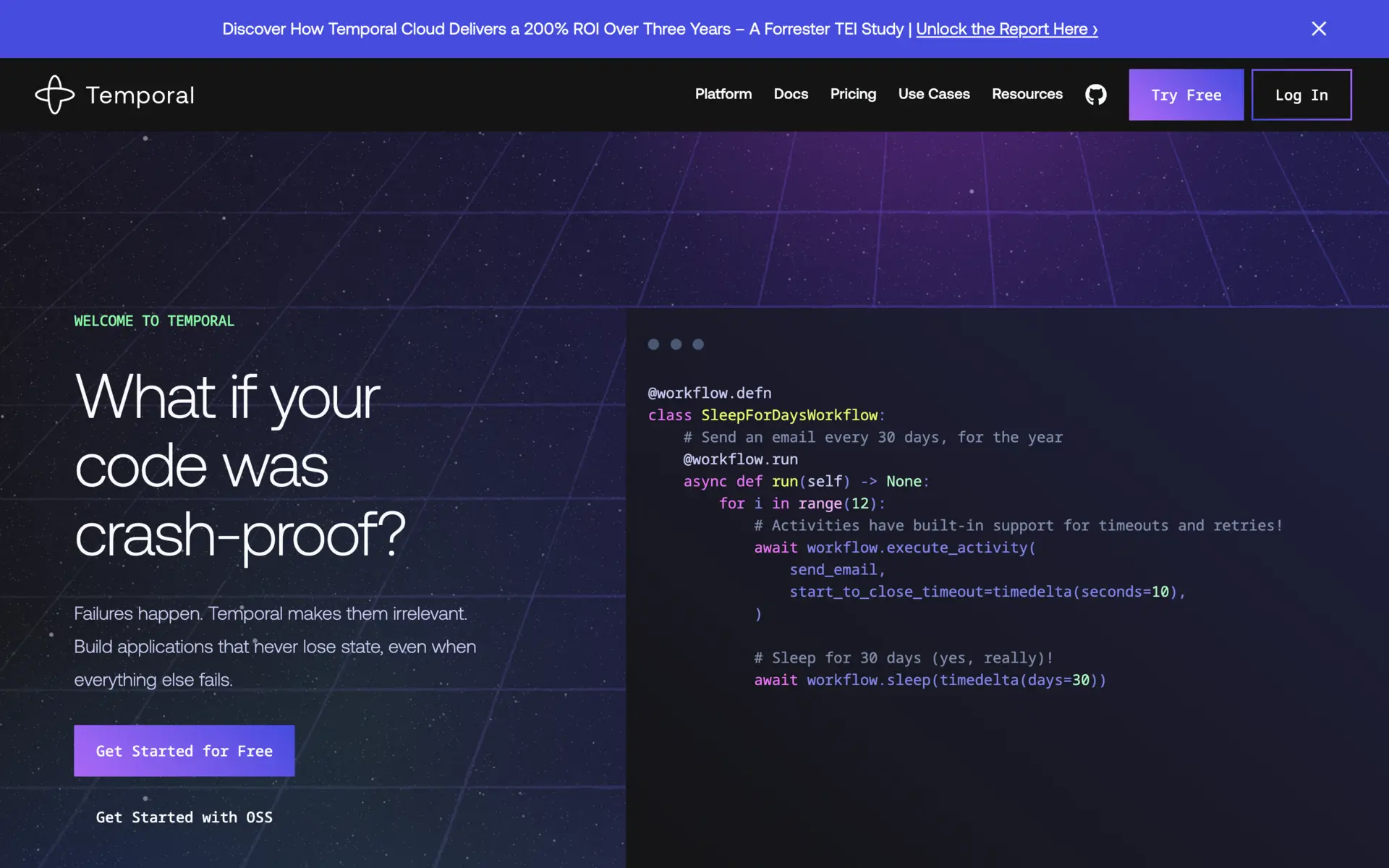Click the Log In button
1389x868 pixels.
[1301, 95]
